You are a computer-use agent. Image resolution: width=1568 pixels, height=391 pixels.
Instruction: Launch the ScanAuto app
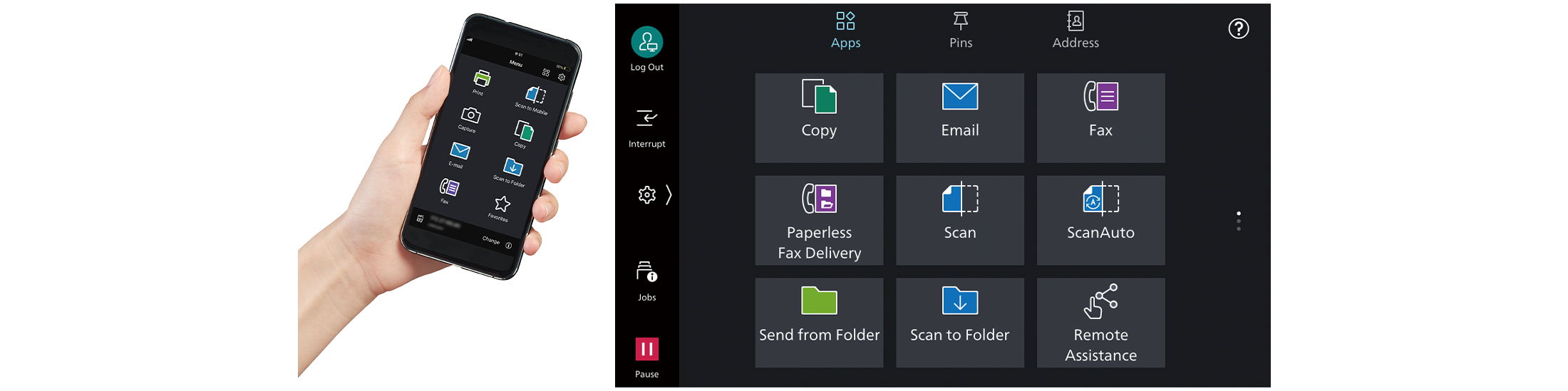click(1100, 220)
